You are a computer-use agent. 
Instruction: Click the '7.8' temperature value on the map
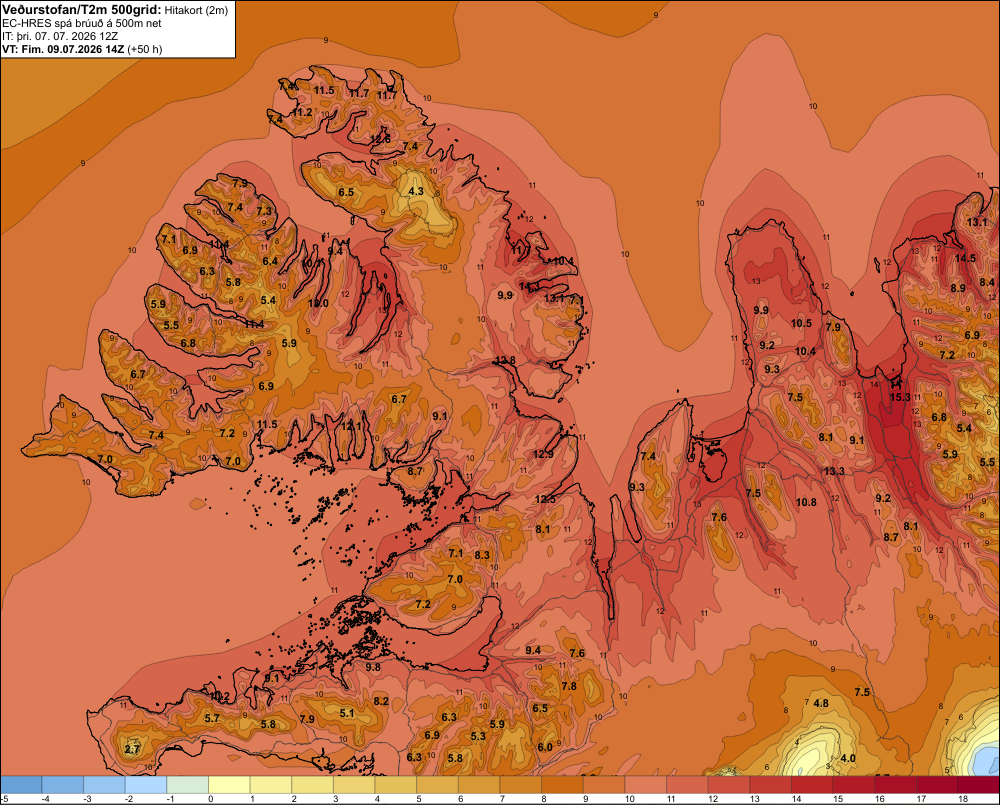coord(569,686)
